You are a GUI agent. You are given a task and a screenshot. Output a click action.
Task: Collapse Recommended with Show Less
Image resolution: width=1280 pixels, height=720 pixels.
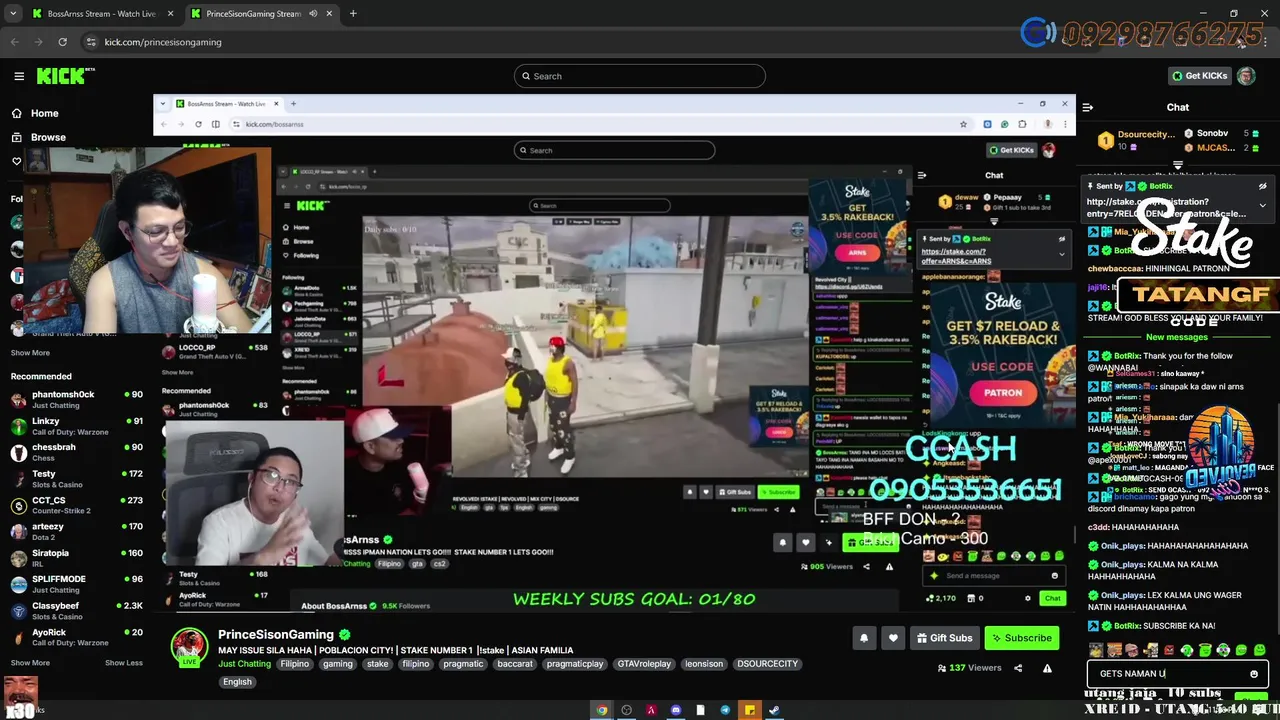123,662
